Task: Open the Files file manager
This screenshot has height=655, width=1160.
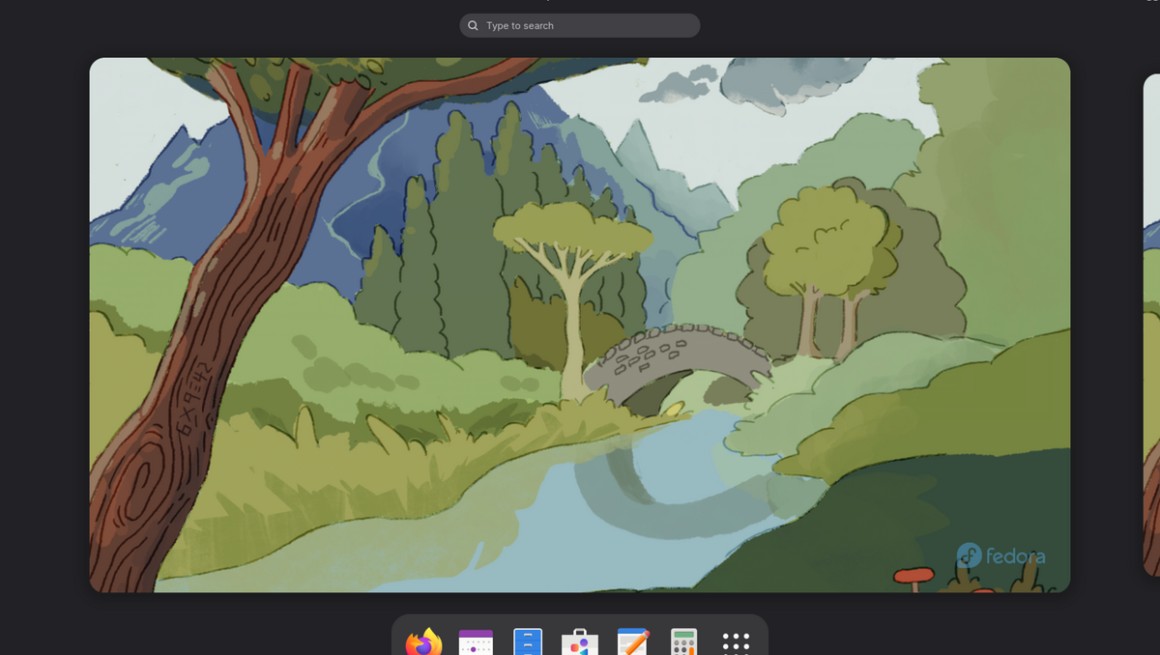Action: pyautogui.click(x=528, y=642)
